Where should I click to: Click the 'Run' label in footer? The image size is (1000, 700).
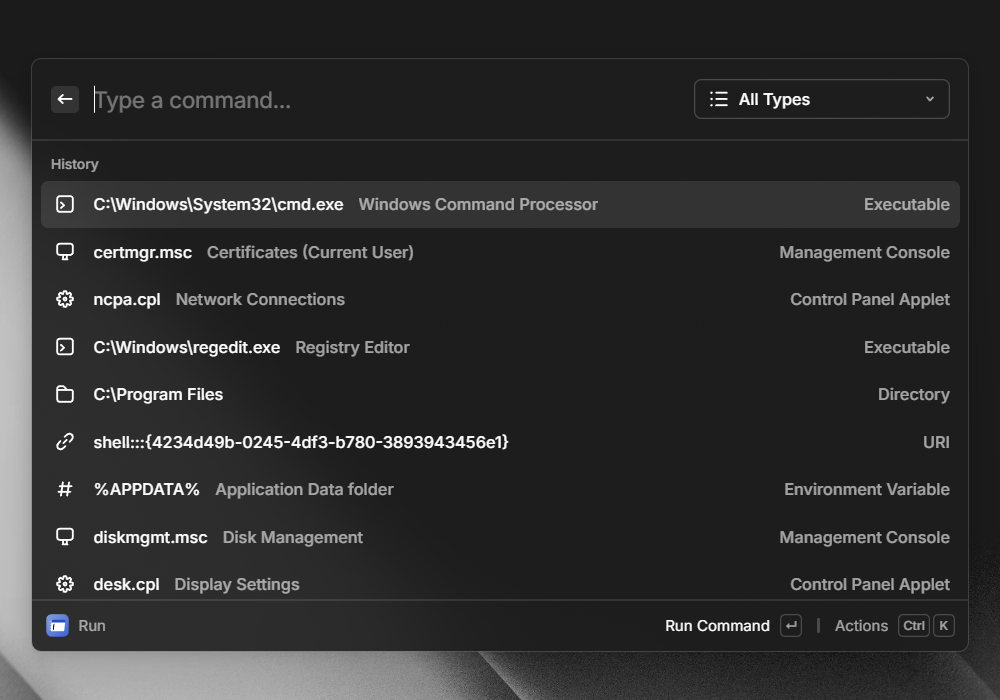pos(92,626)
